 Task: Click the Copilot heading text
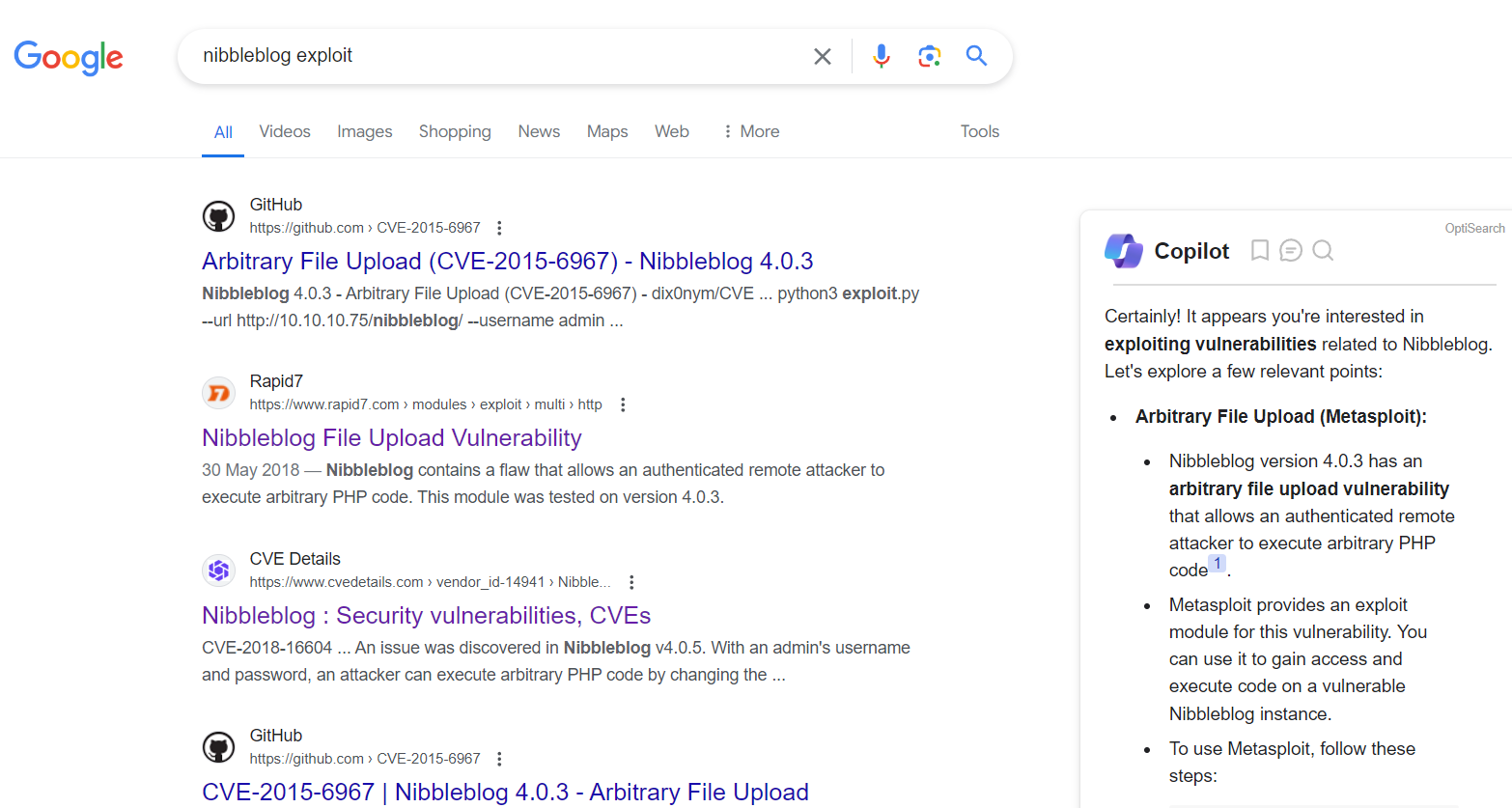1191,251
